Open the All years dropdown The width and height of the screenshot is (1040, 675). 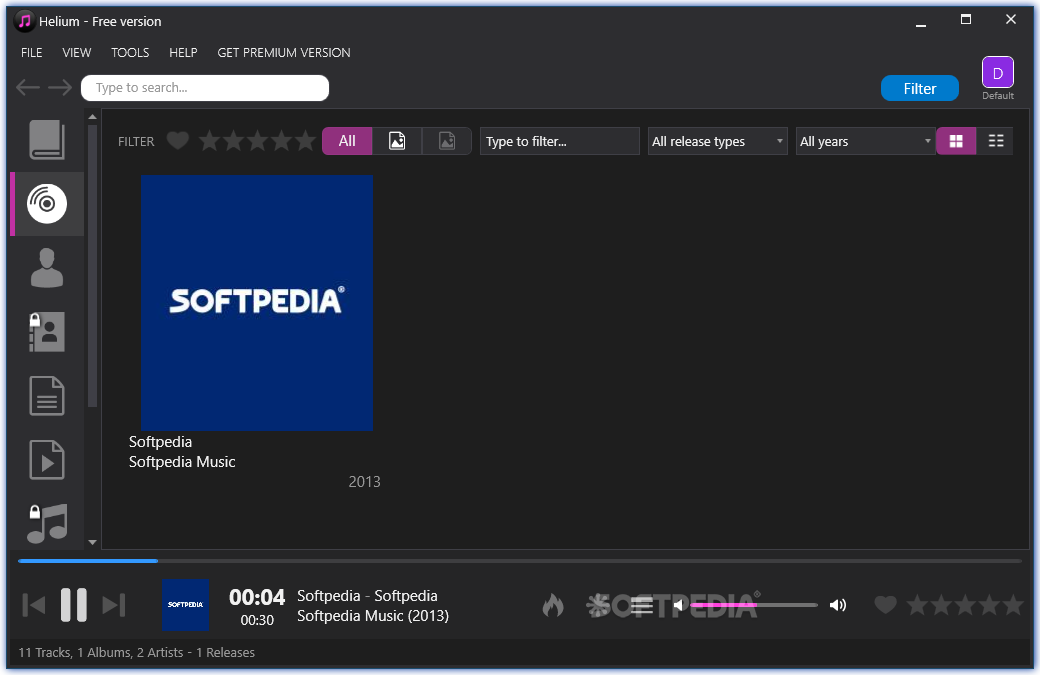point(866,141)
